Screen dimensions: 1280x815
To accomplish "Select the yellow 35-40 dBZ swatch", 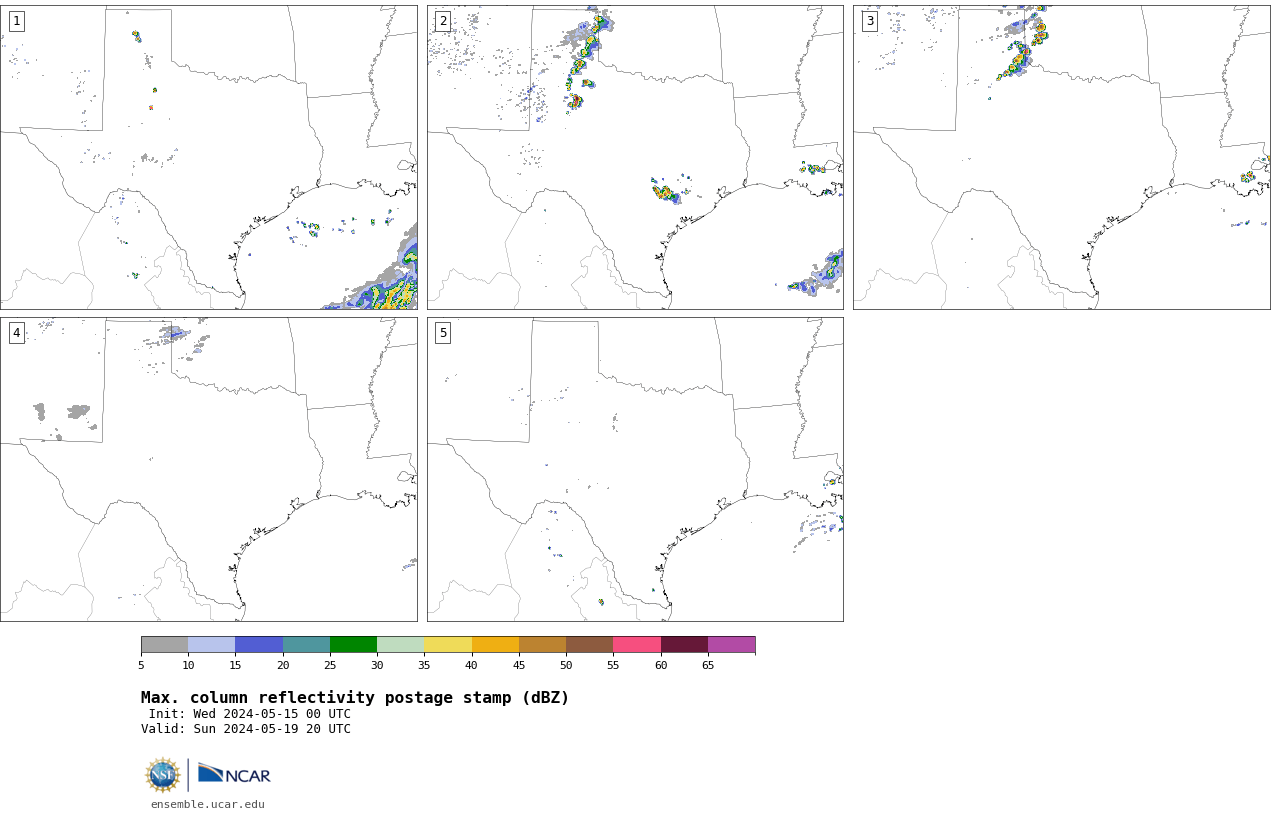I will click(448, 644).
